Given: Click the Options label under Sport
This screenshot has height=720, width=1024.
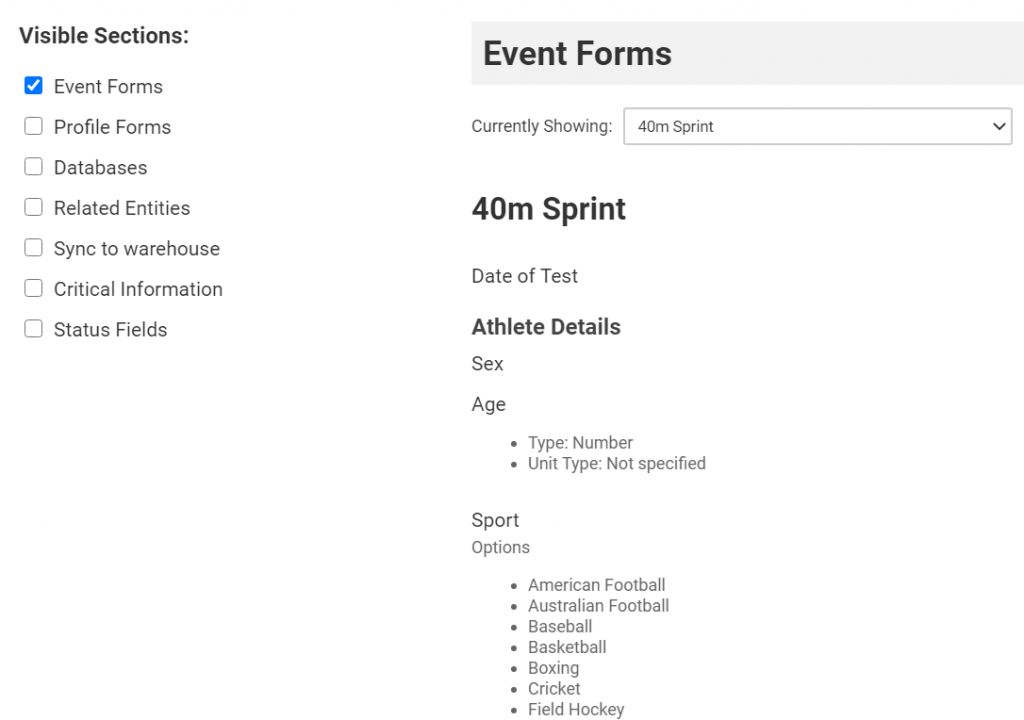Looking at the screenshot, I should pyautogui.click(x=500, y=547).
